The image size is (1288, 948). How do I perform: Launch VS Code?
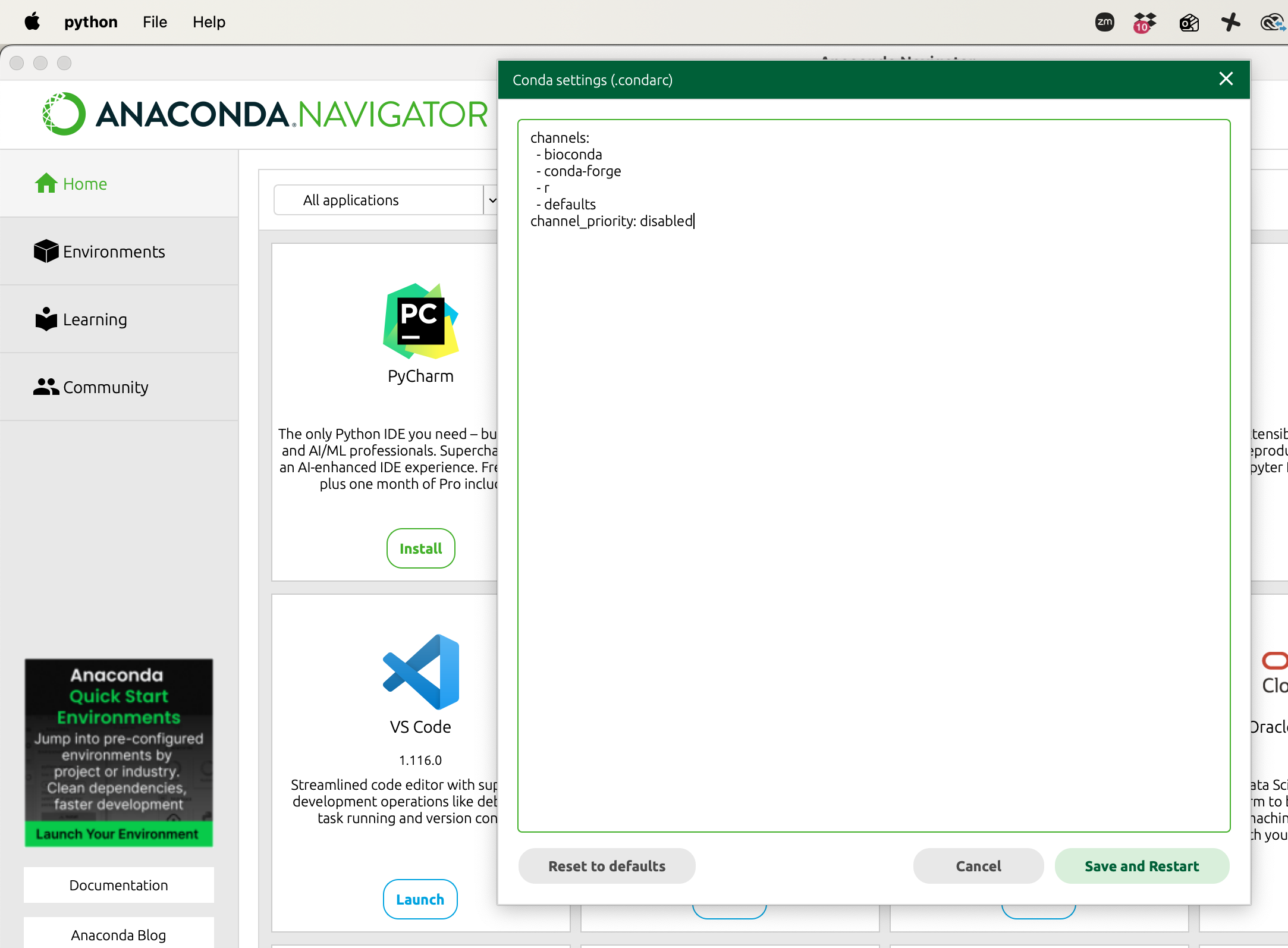420,899
